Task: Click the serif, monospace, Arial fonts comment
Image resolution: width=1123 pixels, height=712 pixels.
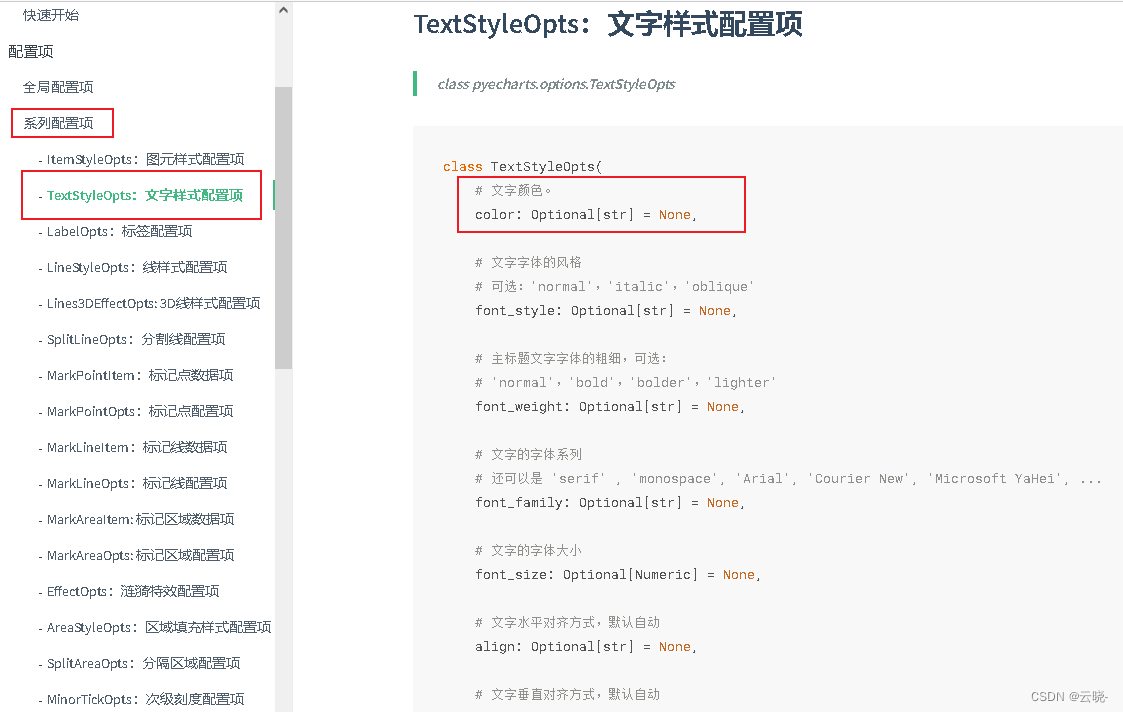Action: pos(788,478)
